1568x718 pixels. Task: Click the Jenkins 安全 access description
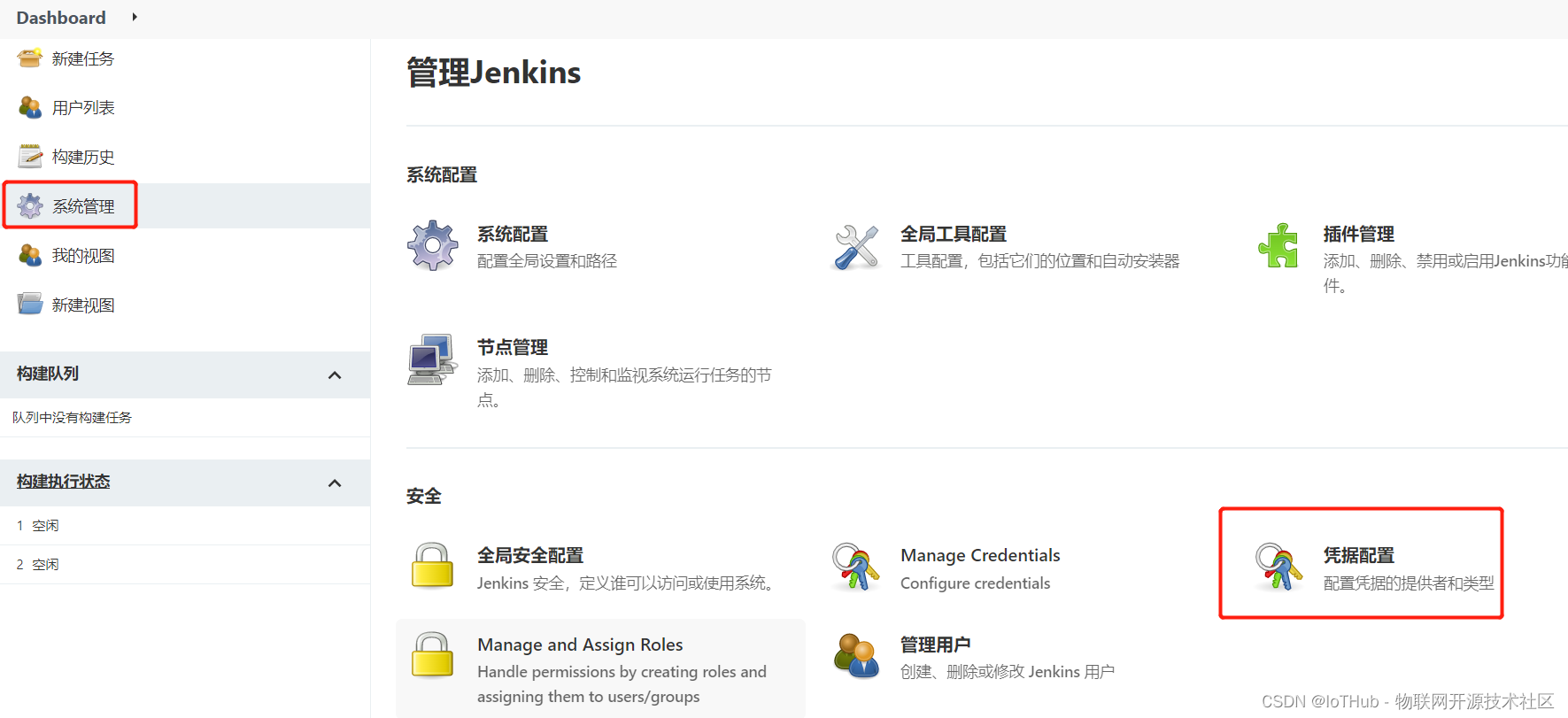pyautogui.click(x=628, y=583)
